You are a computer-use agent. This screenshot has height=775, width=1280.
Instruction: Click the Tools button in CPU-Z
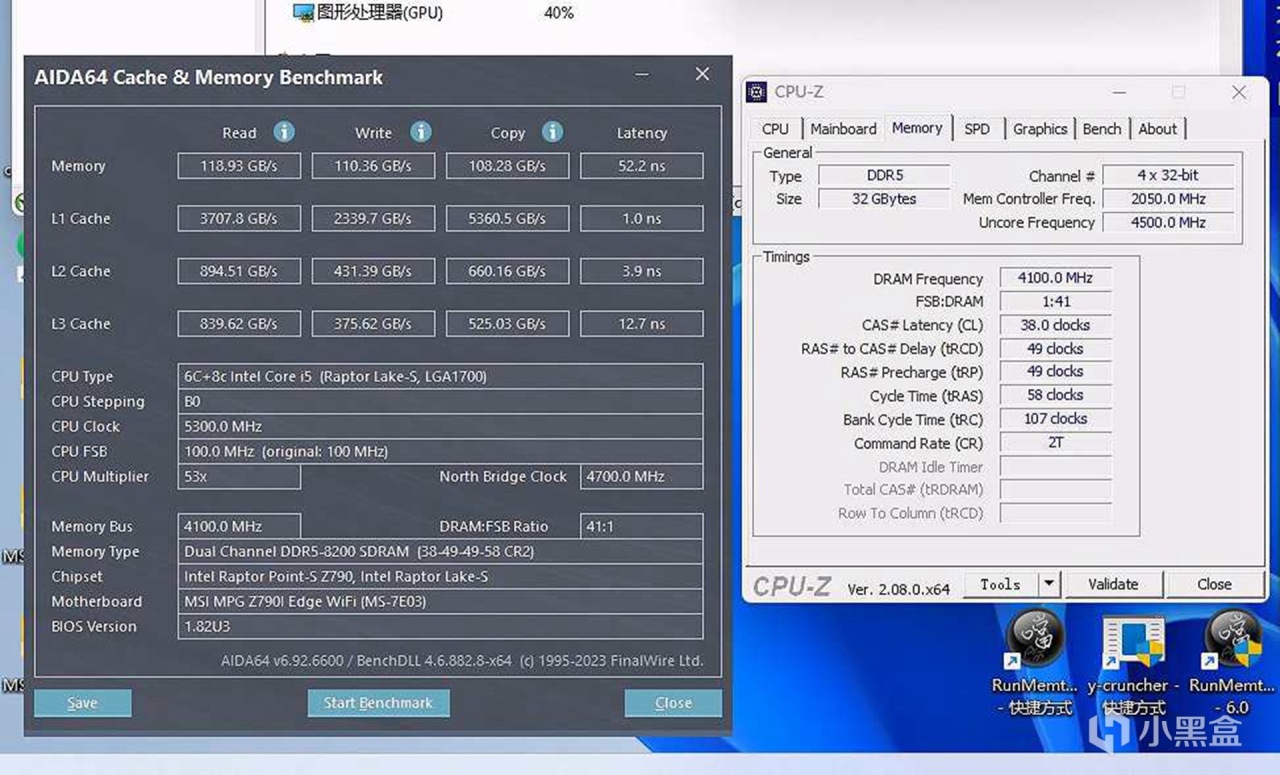point(1001,584)
